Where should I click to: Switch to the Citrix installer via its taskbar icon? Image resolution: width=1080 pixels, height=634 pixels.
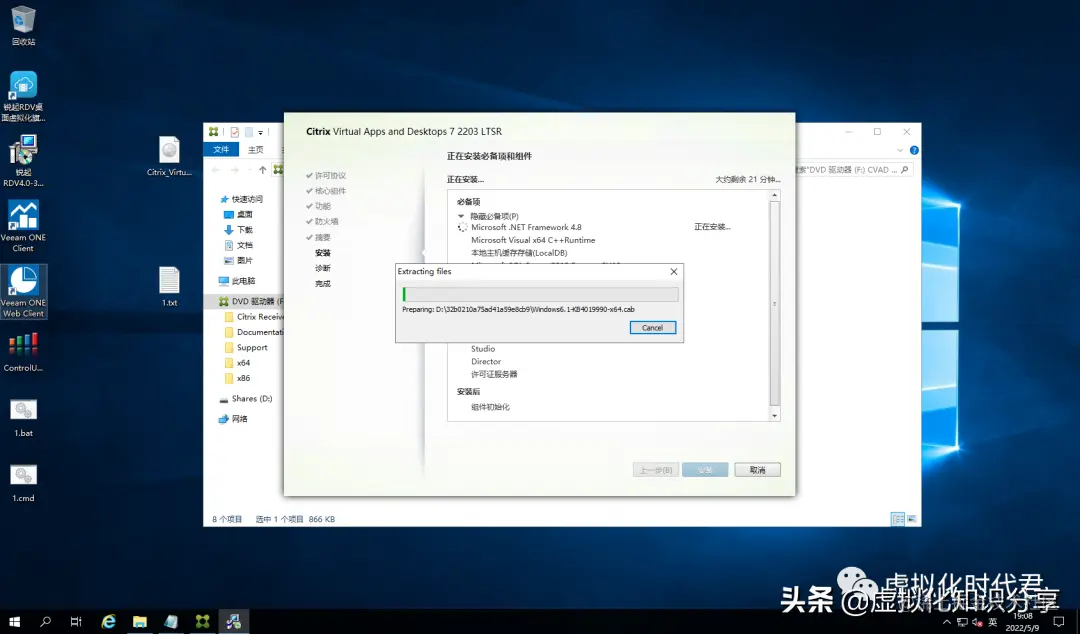click(x=234, y=620)
